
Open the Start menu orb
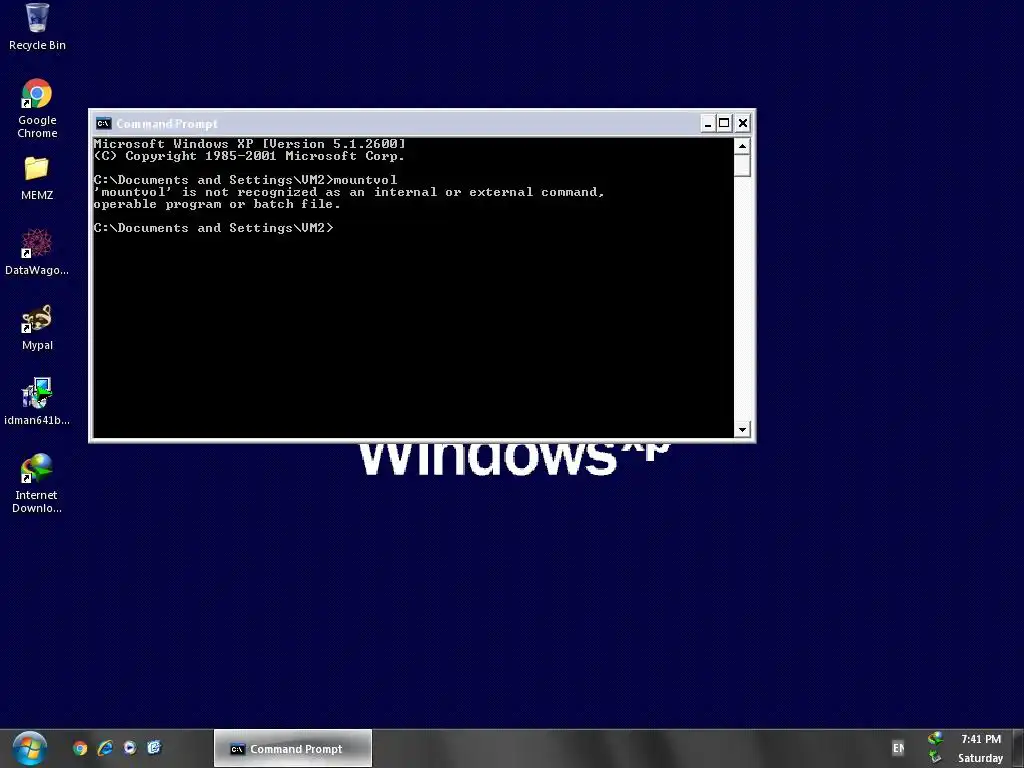coord(29,748)
